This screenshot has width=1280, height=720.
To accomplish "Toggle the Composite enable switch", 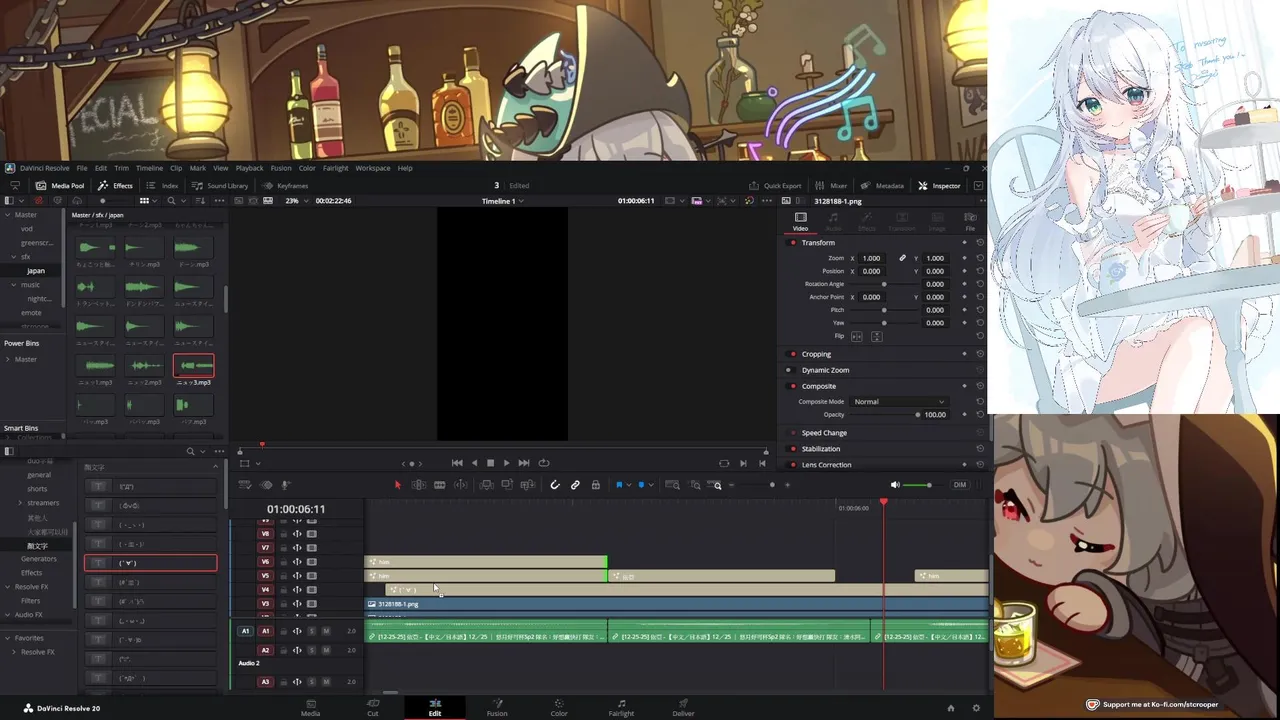I will pyautogui.click(x=793, y=386).
